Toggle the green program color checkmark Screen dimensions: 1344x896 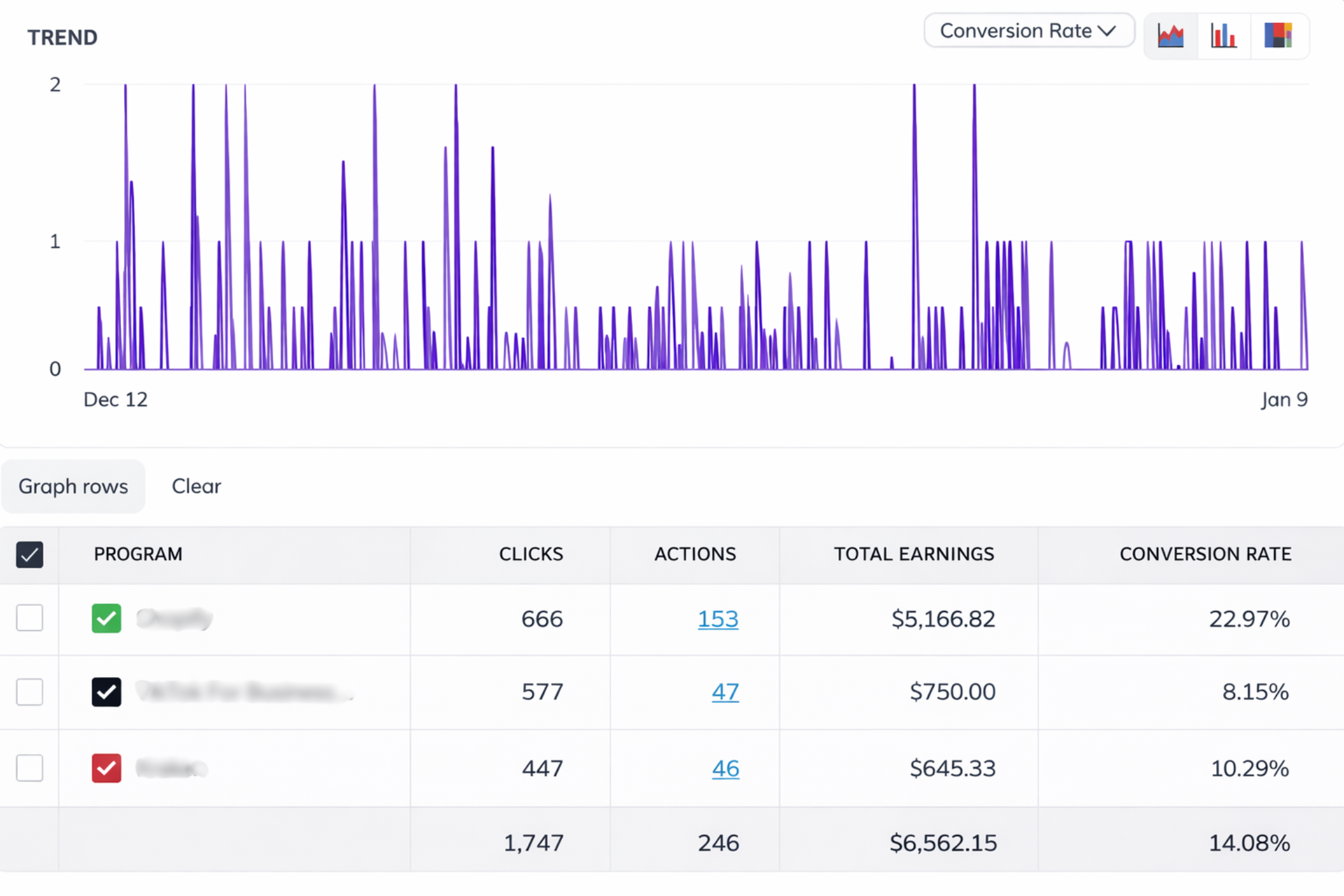106,618
